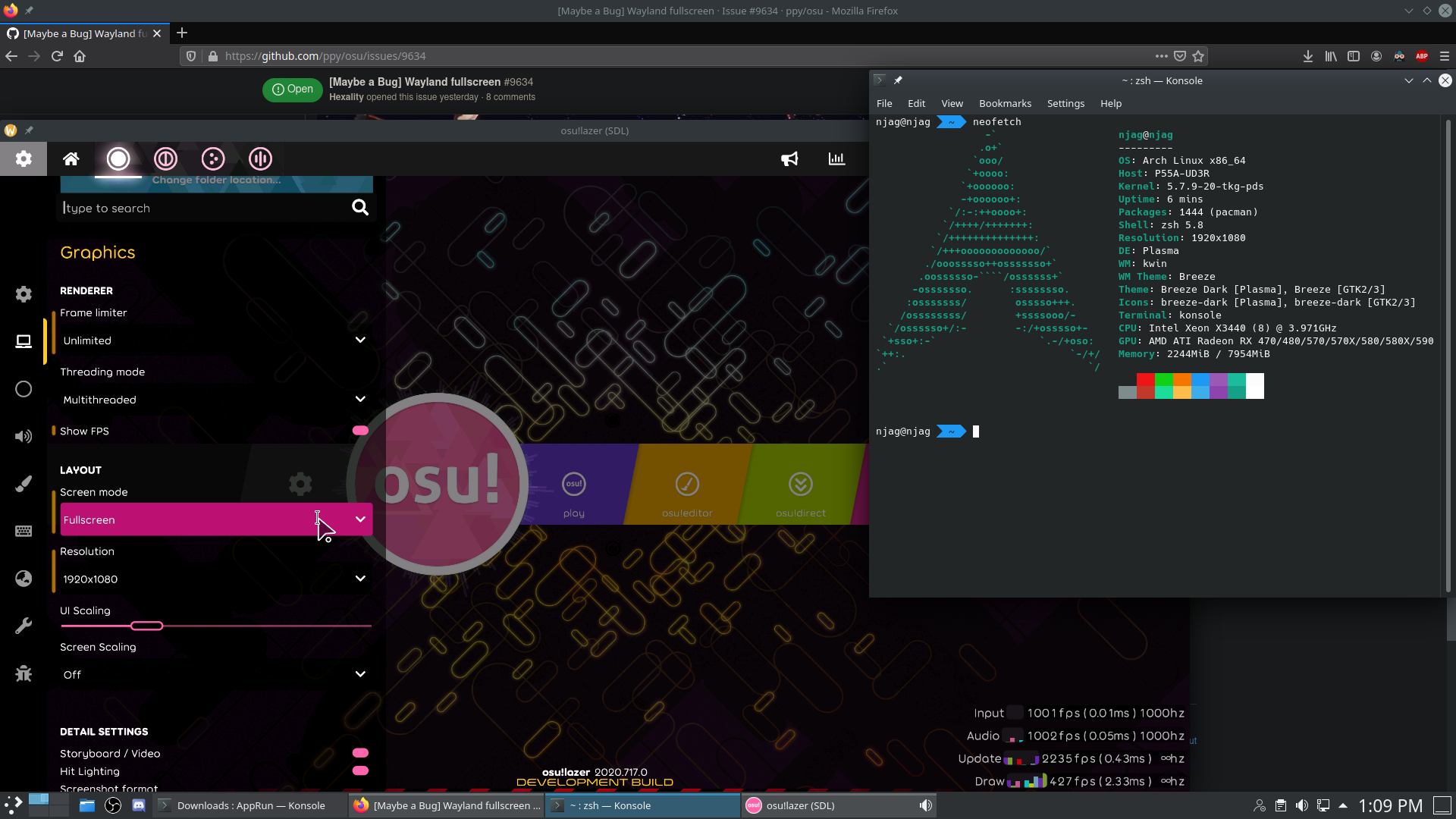
Task: Click the Change folder location button
Action: 216,180
